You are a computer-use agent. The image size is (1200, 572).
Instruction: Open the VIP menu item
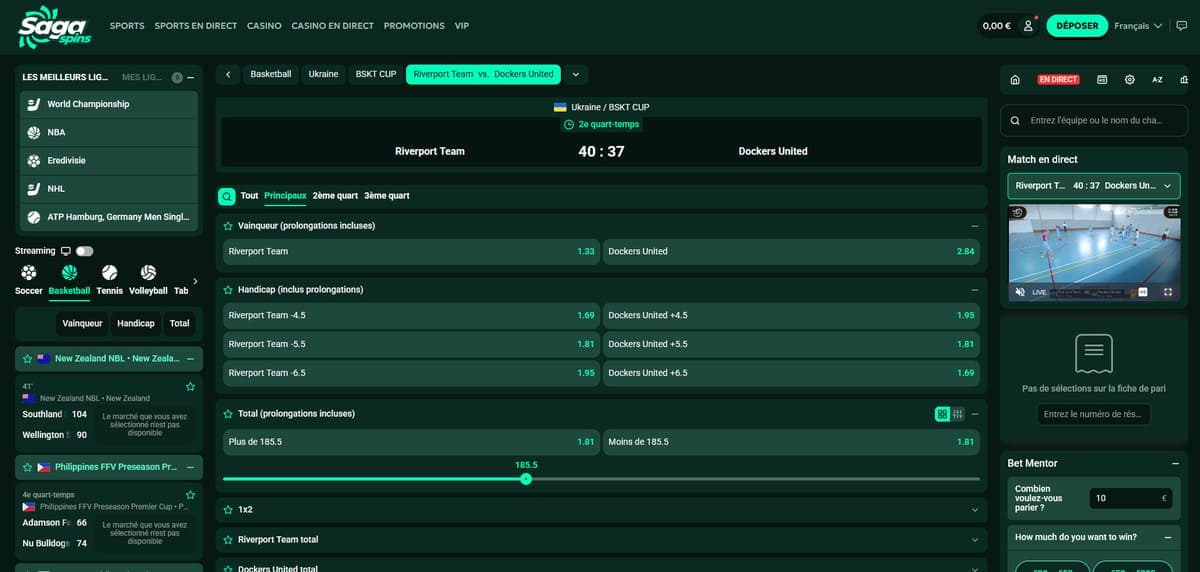461,26
